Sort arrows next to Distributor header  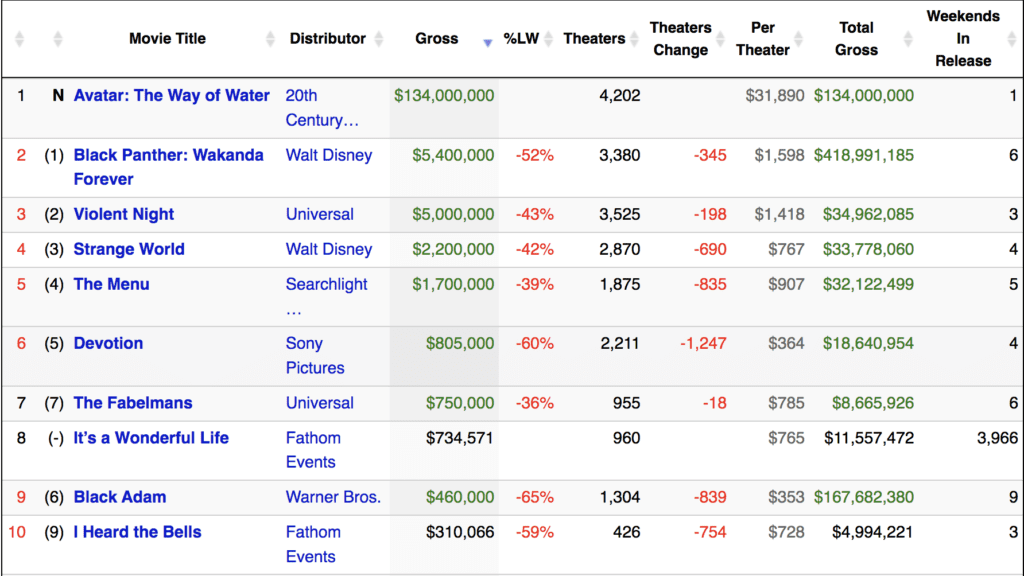379,39
